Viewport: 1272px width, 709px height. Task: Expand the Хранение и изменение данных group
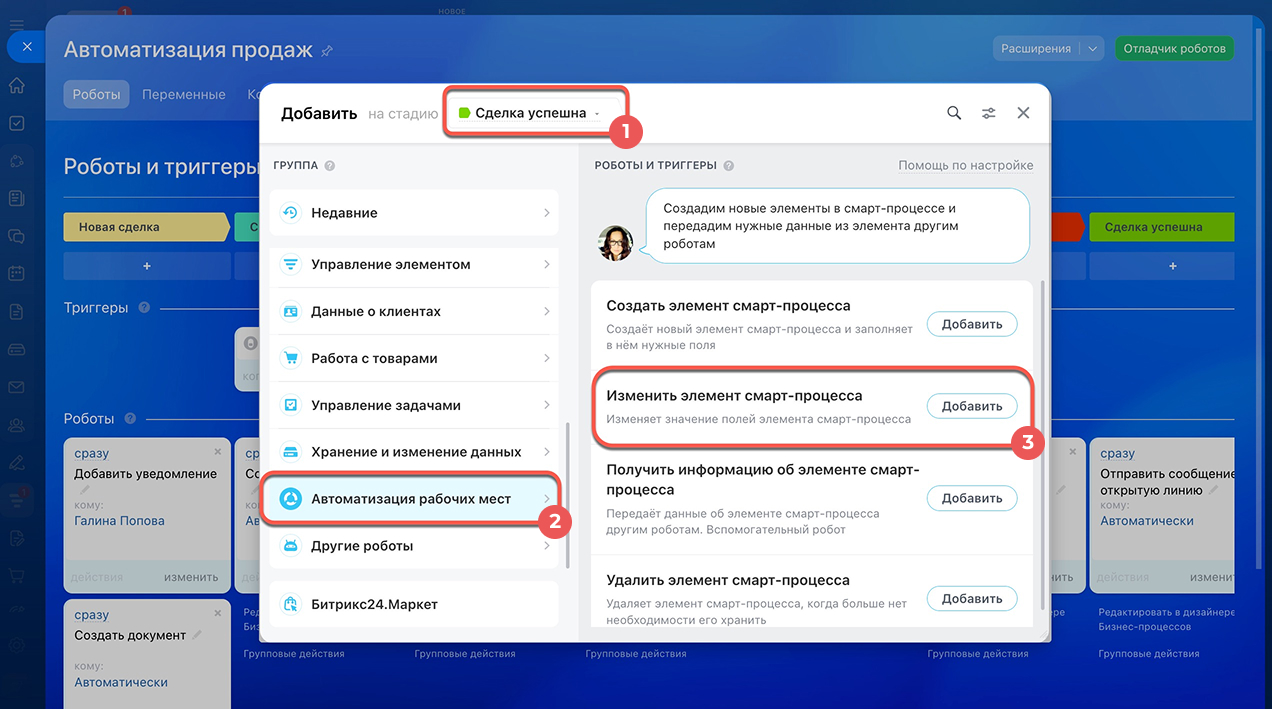coord(414,452)
